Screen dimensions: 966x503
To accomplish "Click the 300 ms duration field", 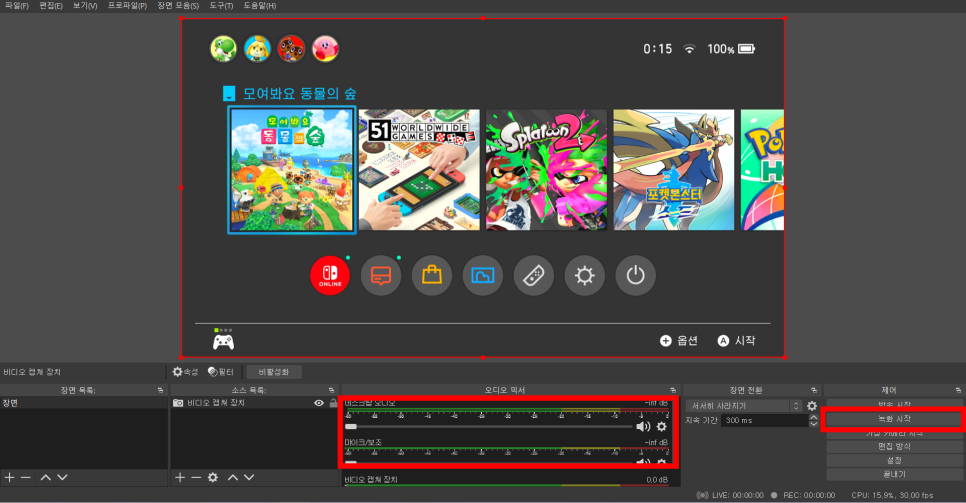I will [765, 420].
